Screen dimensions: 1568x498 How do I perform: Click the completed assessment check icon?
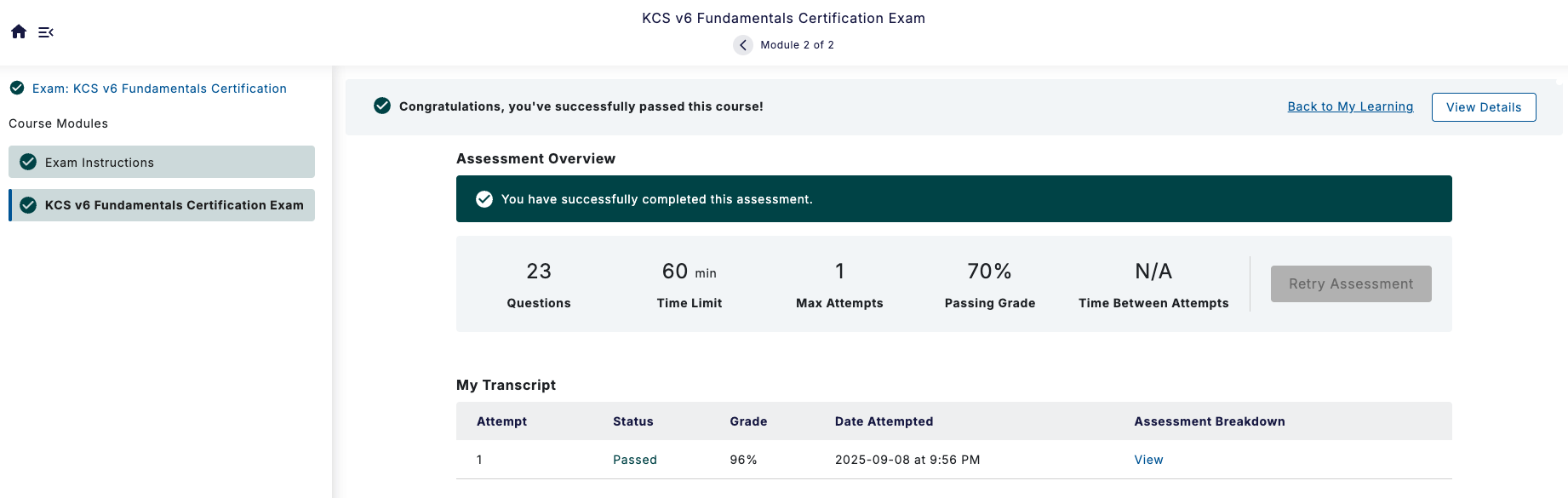(x=484, y=199)
